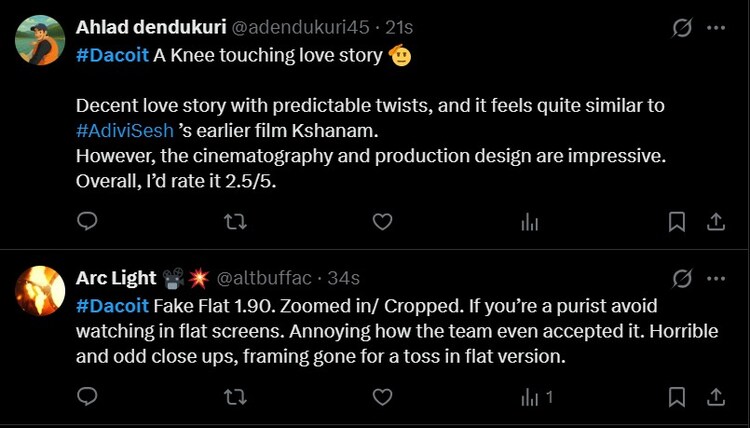Viewport: 750px width, 428px height.
Task: Like Ahlad dendukuri's Dacoit review tweet
Action: [x=382, y=222]
